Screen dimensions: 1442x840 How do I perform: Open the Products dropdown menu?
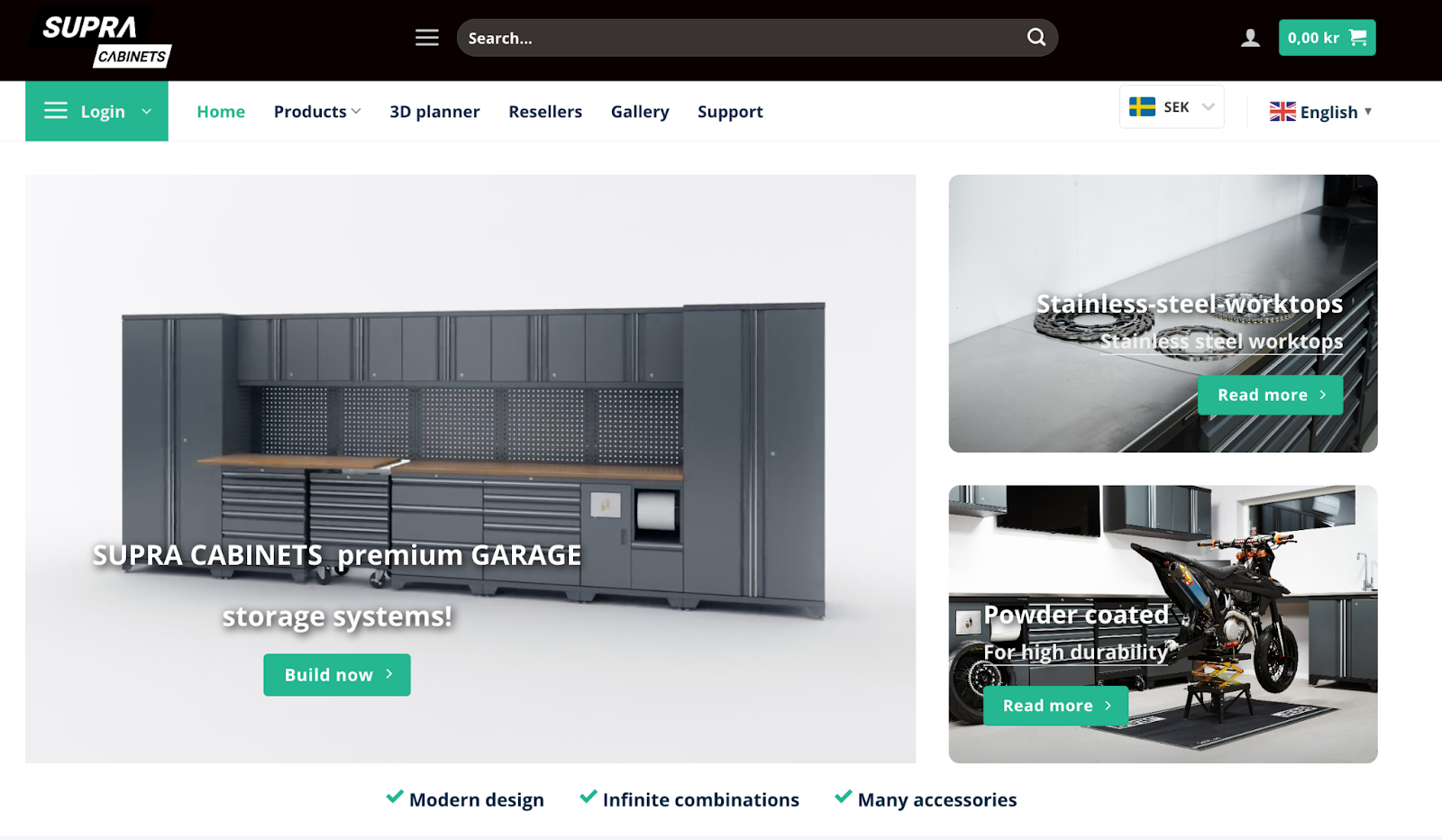[316, 111]
